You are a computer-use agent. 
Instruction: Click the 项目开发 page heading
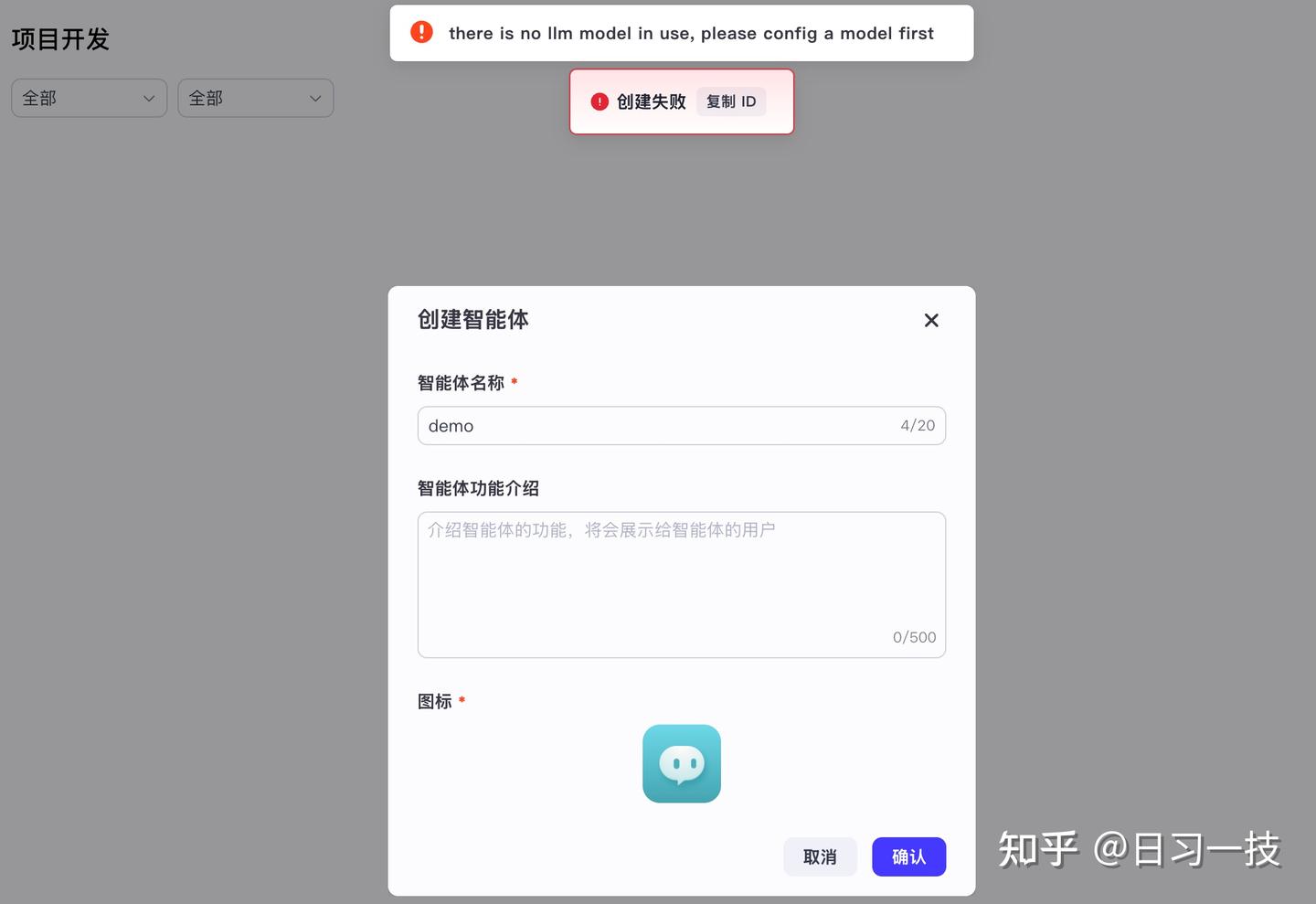point(60,39)
